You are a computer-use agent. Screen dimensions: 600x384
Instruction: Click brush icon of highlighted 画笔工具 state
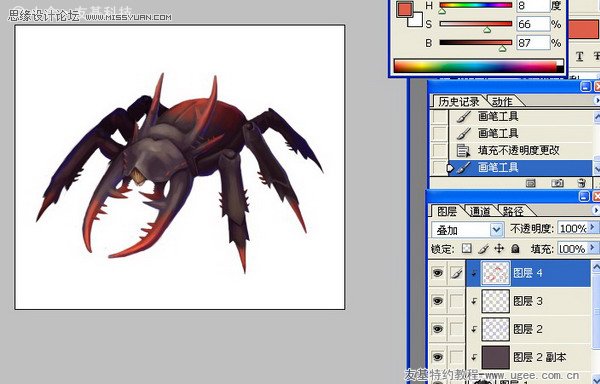pyautogui.click(x=463, y=168)
